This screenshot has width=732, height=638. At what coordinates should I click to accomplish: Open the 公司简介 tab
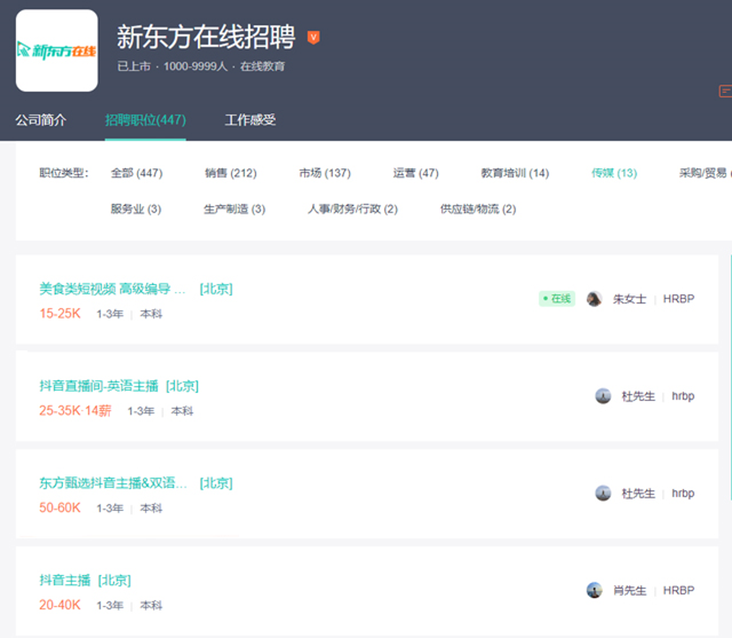point(41,120)
